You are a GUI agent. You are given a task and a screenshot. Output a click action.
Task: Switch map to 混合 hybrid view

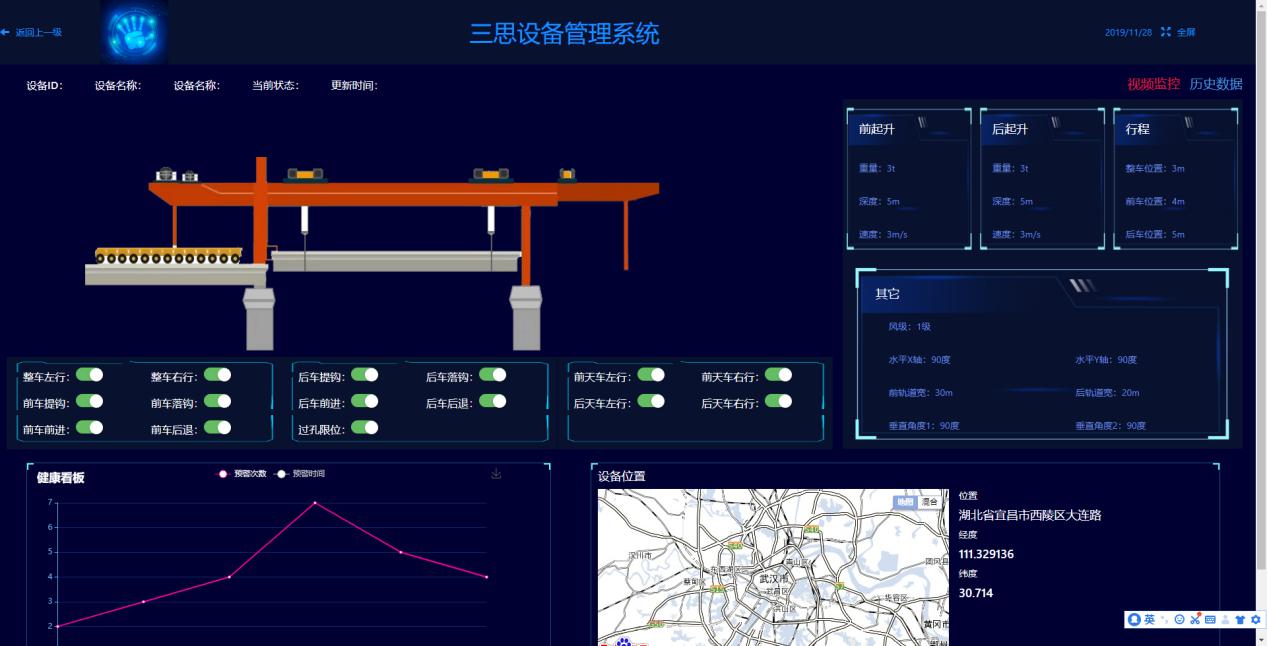pos(929,502)
